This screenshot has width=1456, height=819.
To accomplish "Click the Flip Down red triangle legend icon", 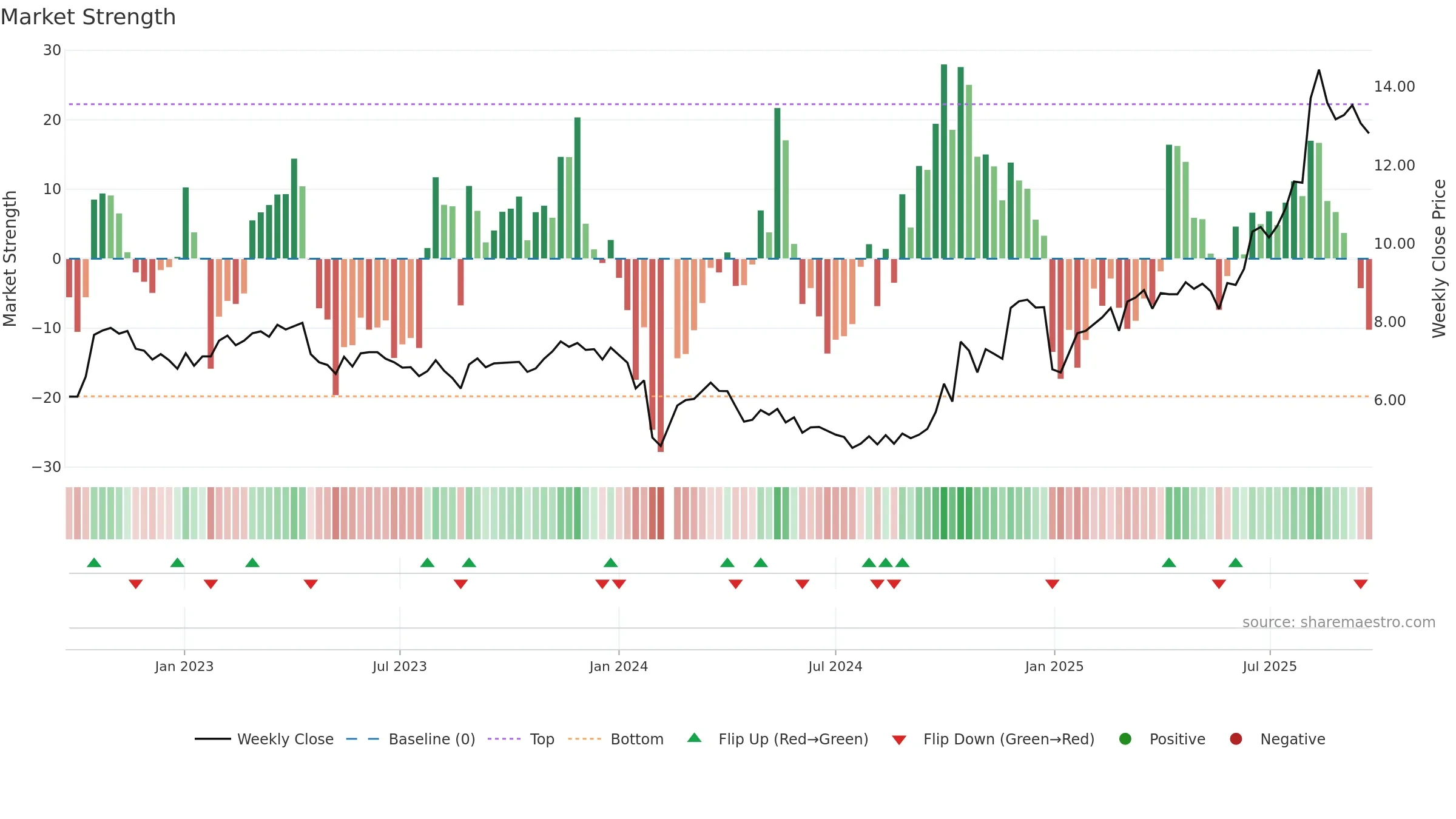I will coord(899,740).
